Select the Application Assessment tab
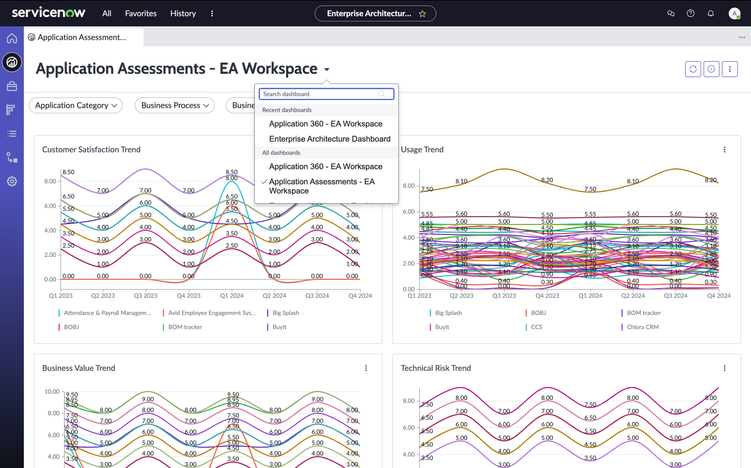The height and width of the screenshot is (468, 751). click(84, 37)
